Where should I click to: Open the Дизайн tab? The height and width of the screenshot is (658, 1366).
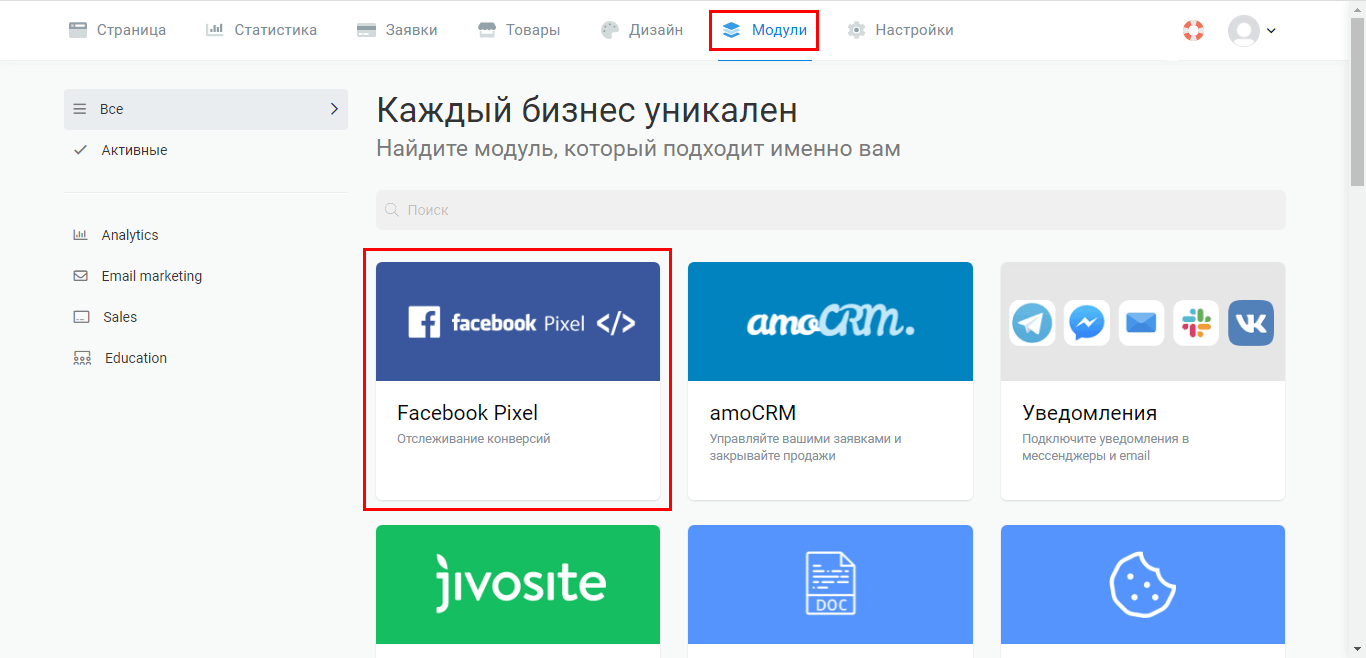tap(641, 30)
